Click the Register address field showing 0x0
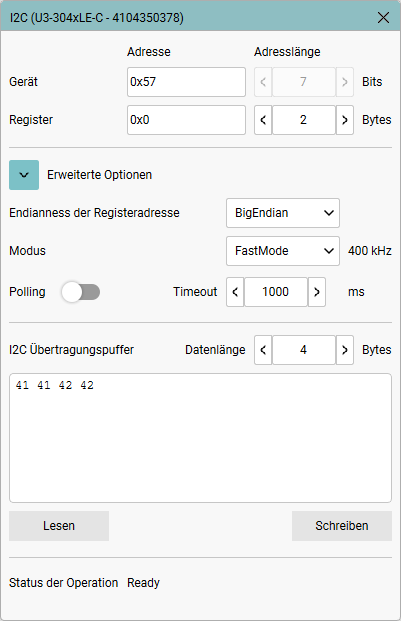The height and width of the screenshot is (621, 401). [186, 120]
